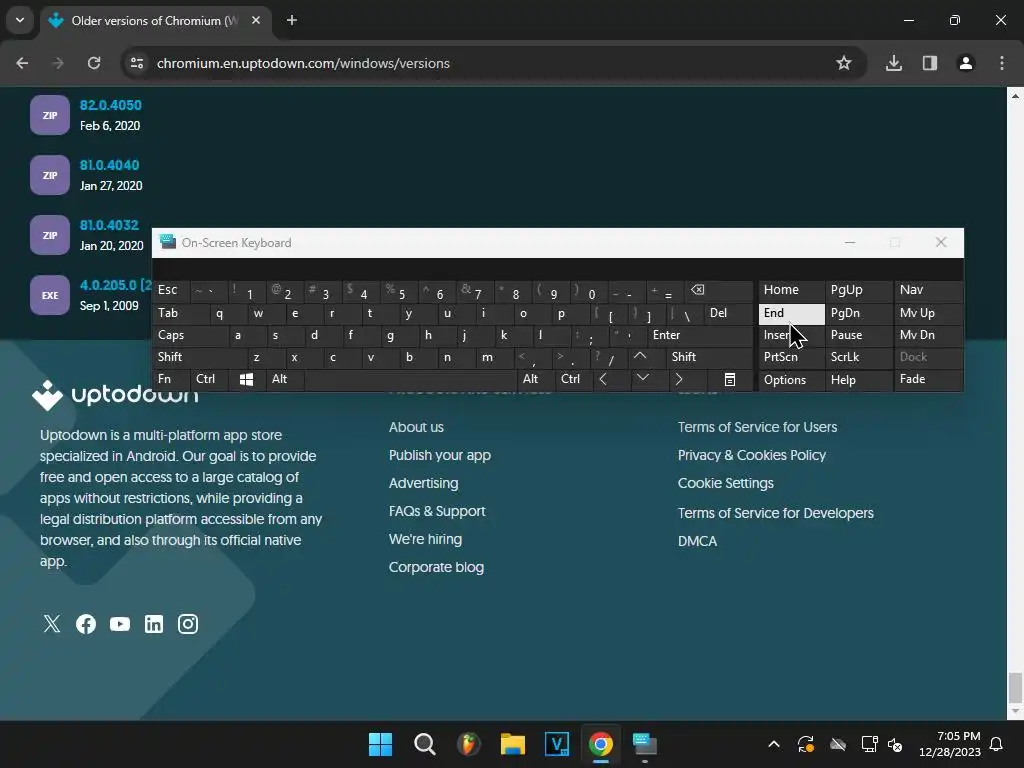Viewport: 1024px width, 768px height.
Task: Toggle Fn key on On-Screen Keyboard
Action: click(171, 379)
